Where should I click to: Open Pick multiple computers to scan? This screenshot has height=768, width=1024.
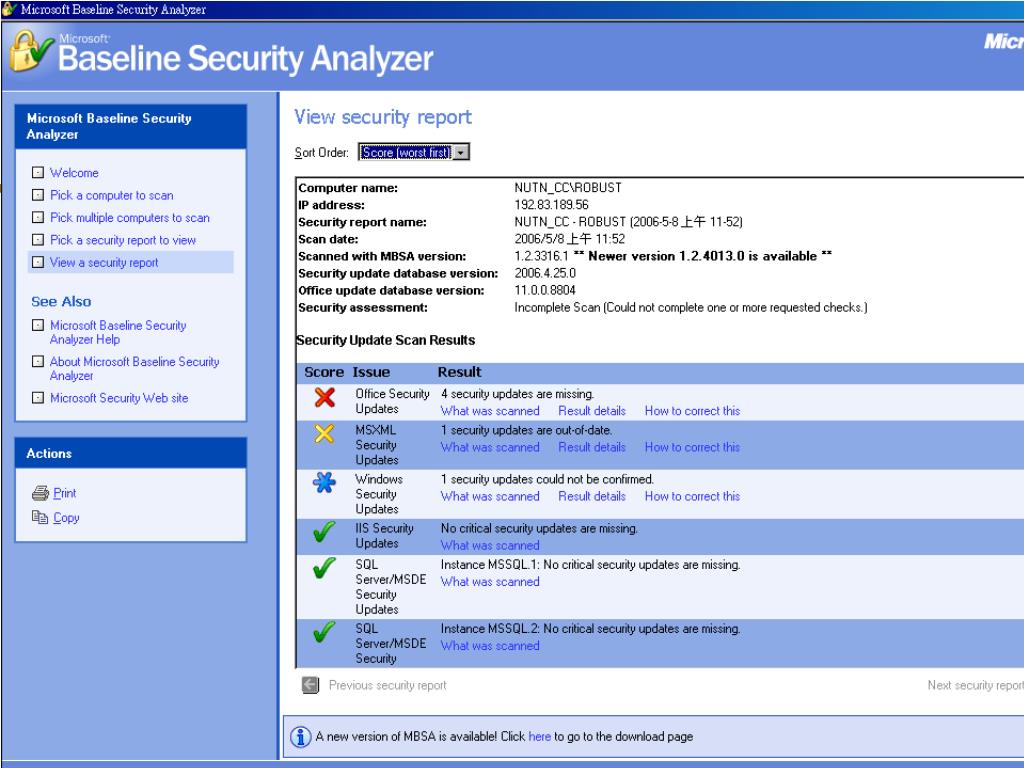point(130,217)
